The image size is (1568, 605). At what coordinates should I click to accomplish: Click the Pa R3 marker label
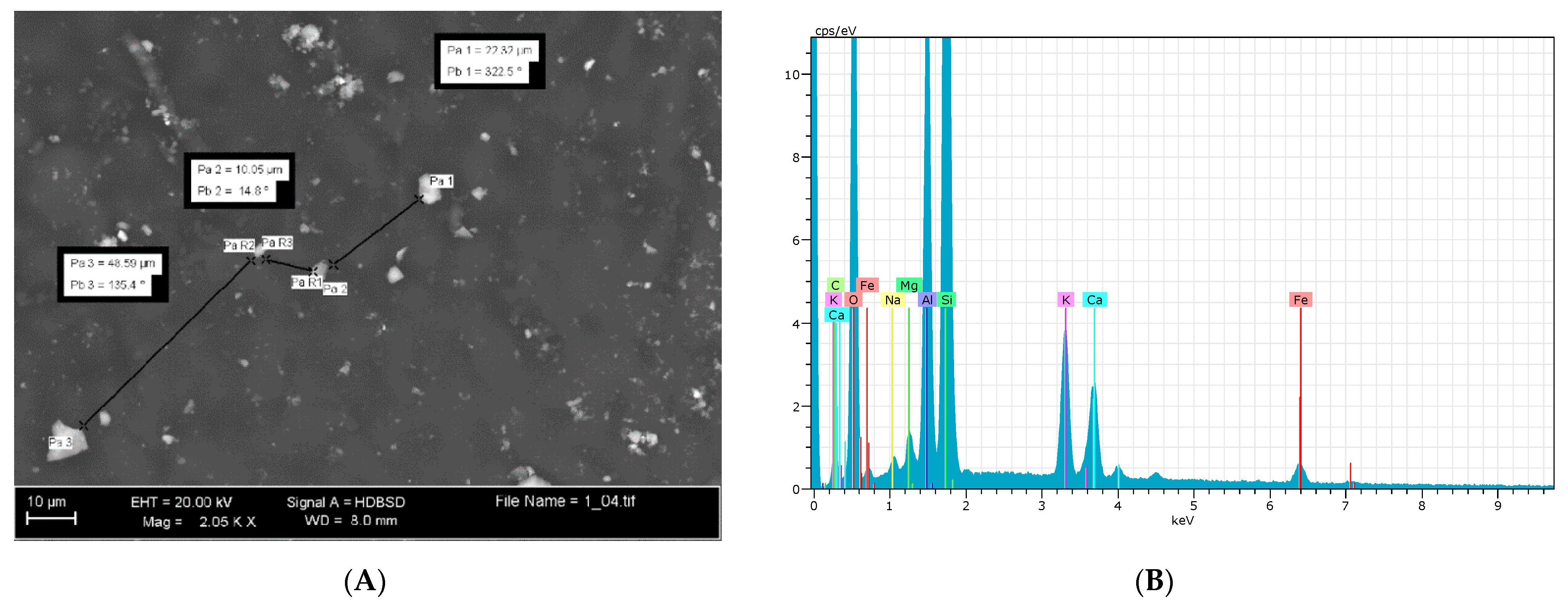click(278, 242)
